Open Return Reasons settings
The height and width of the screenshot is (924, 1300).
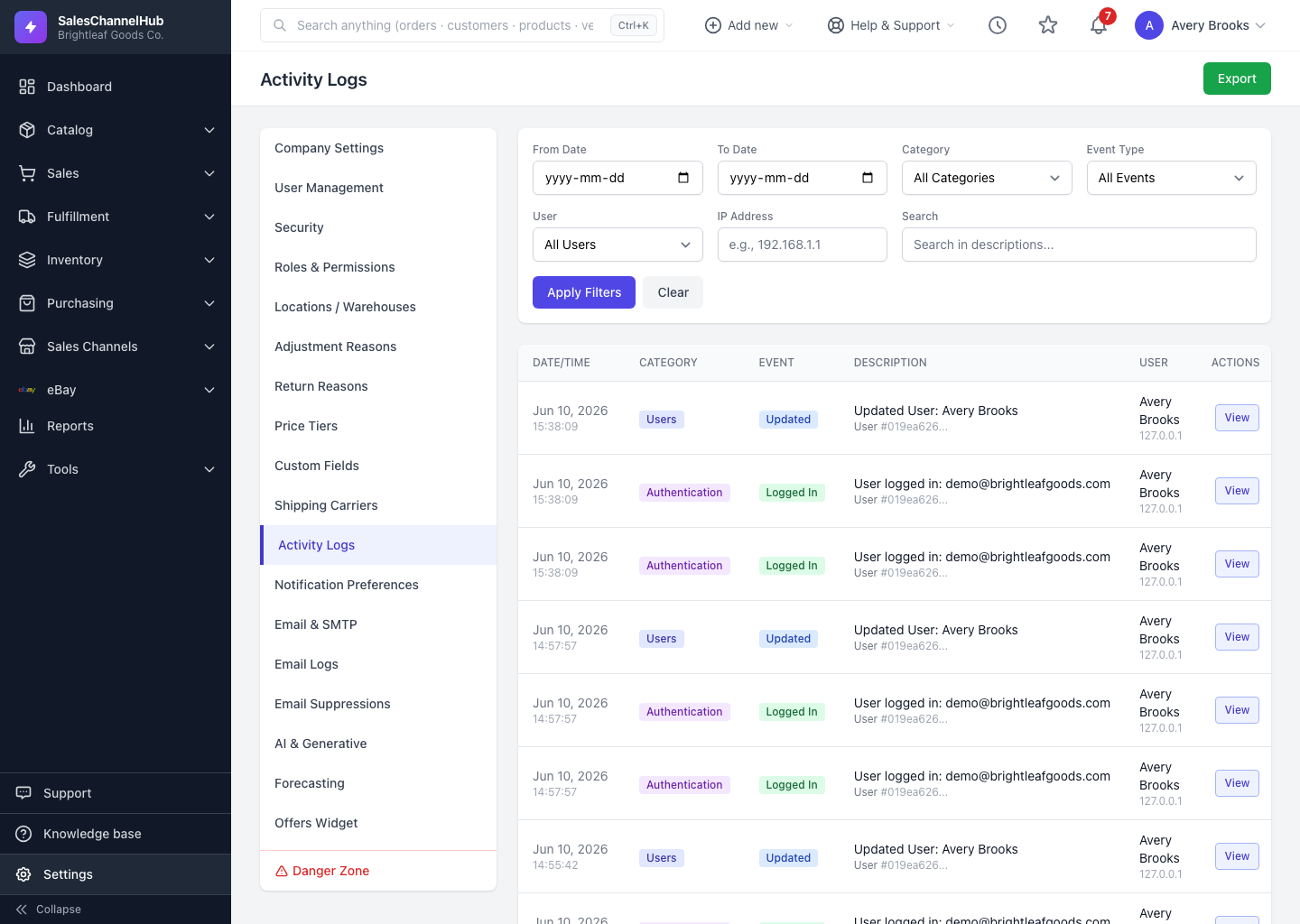[x=378, y=386]
